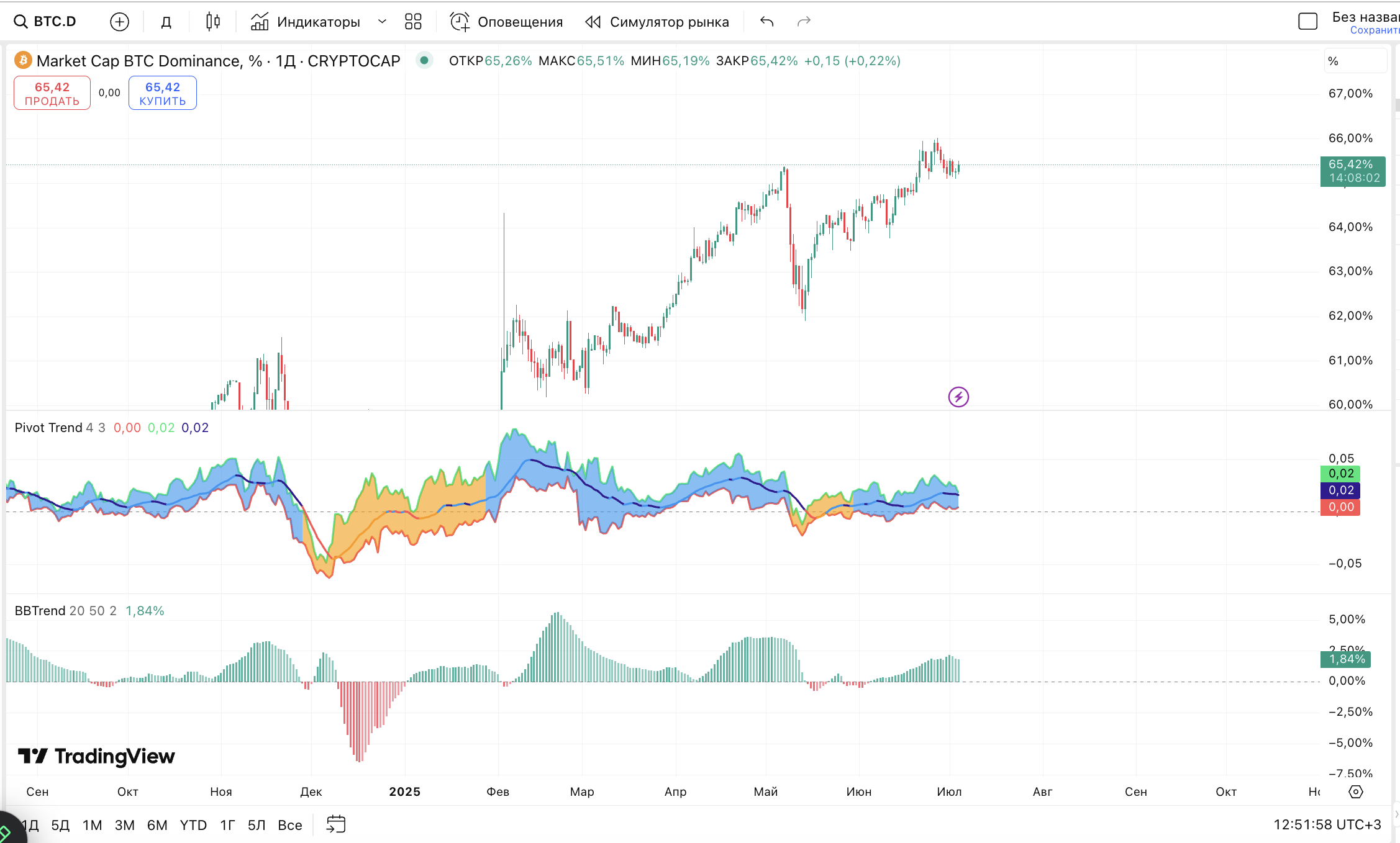Start Симулятор рынка replay mode
The width and height of the screenshot is (1400, 843).
657,22
